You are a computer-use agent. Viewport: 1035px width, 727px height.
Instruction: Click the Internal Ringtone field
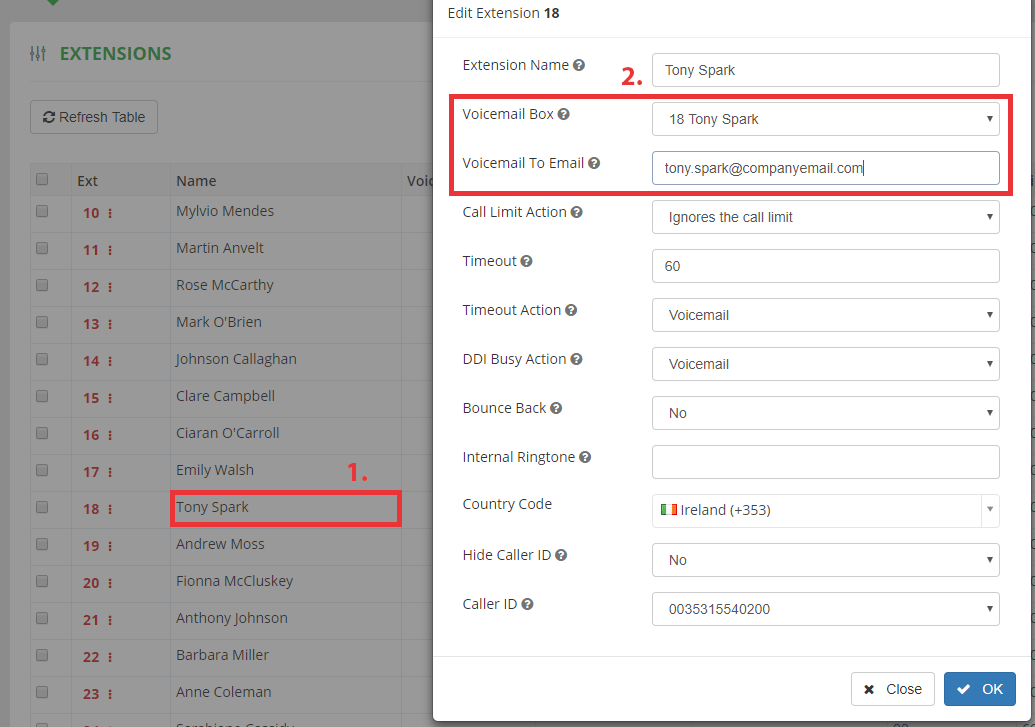point(825,462)
